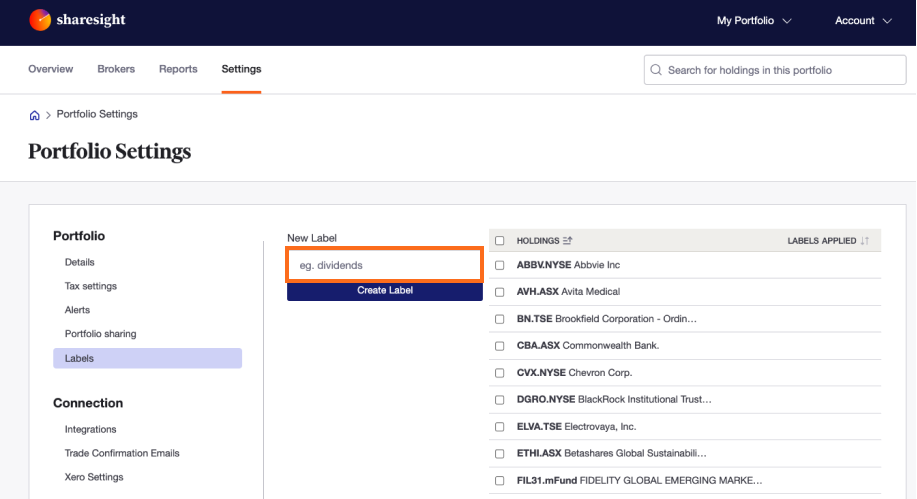917x499 pixels.
Task: Click the HOLDINGS column header
Action: click(x=538, y=240)
